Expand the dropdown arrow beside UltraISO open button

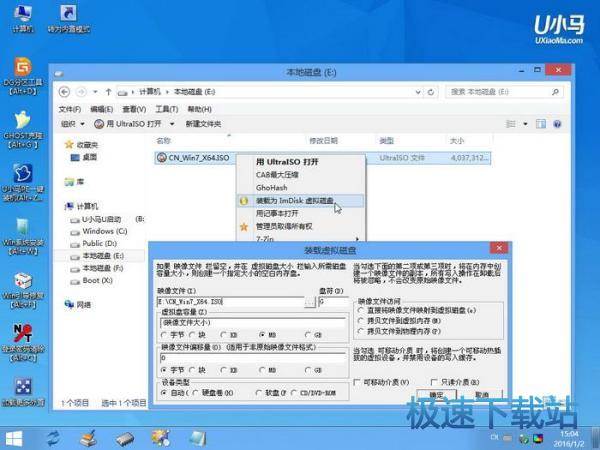pyautogui.click(x=172, y=124)
